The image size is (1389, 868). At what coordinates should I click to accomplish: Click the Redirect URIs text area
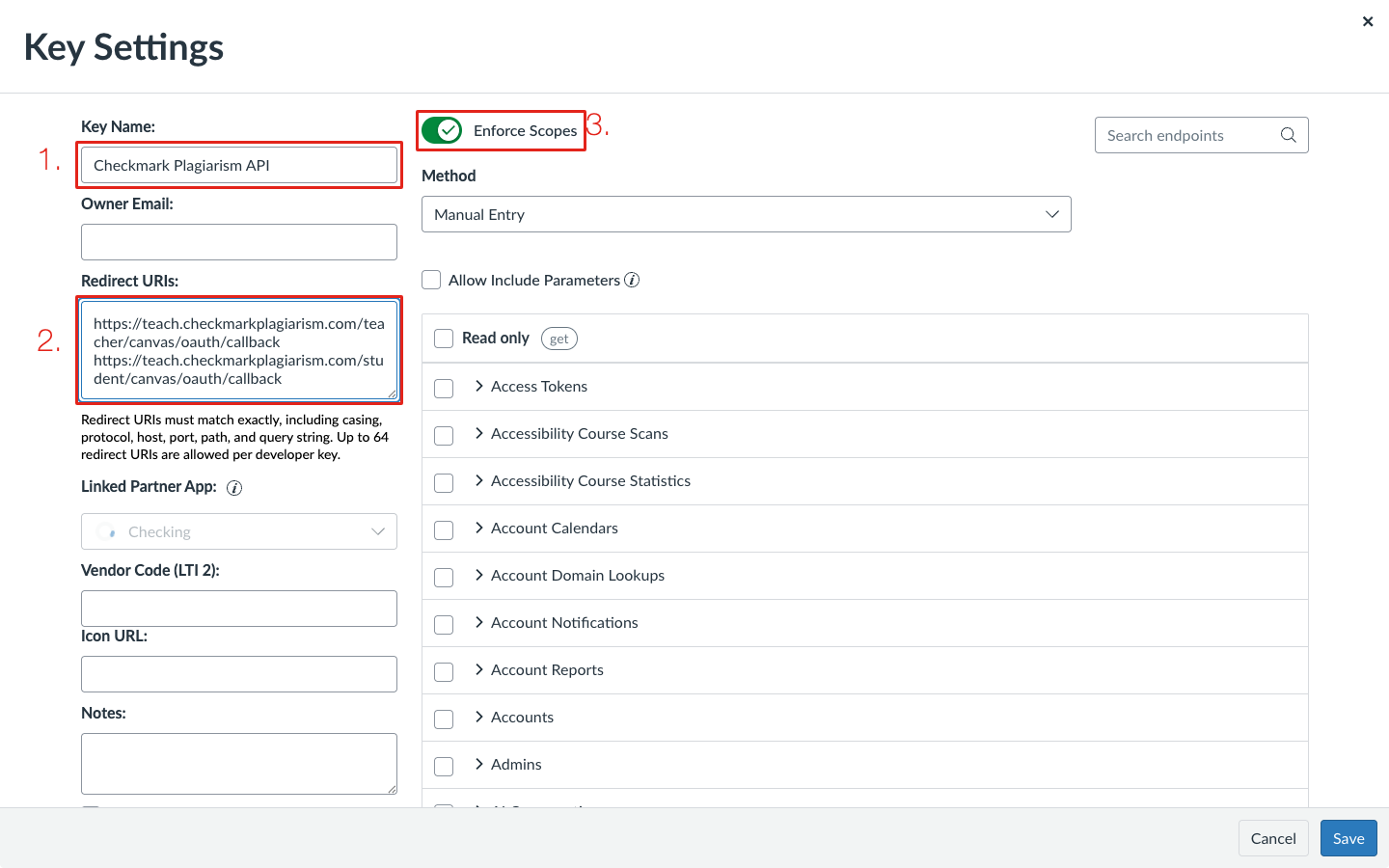tap(239, 350)
